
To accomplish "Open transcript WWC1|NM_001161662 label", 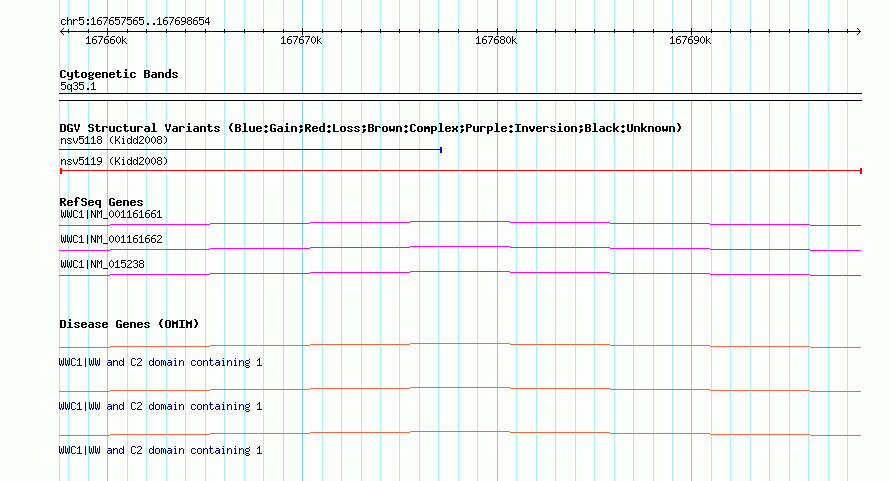I will tap(111, 240).
